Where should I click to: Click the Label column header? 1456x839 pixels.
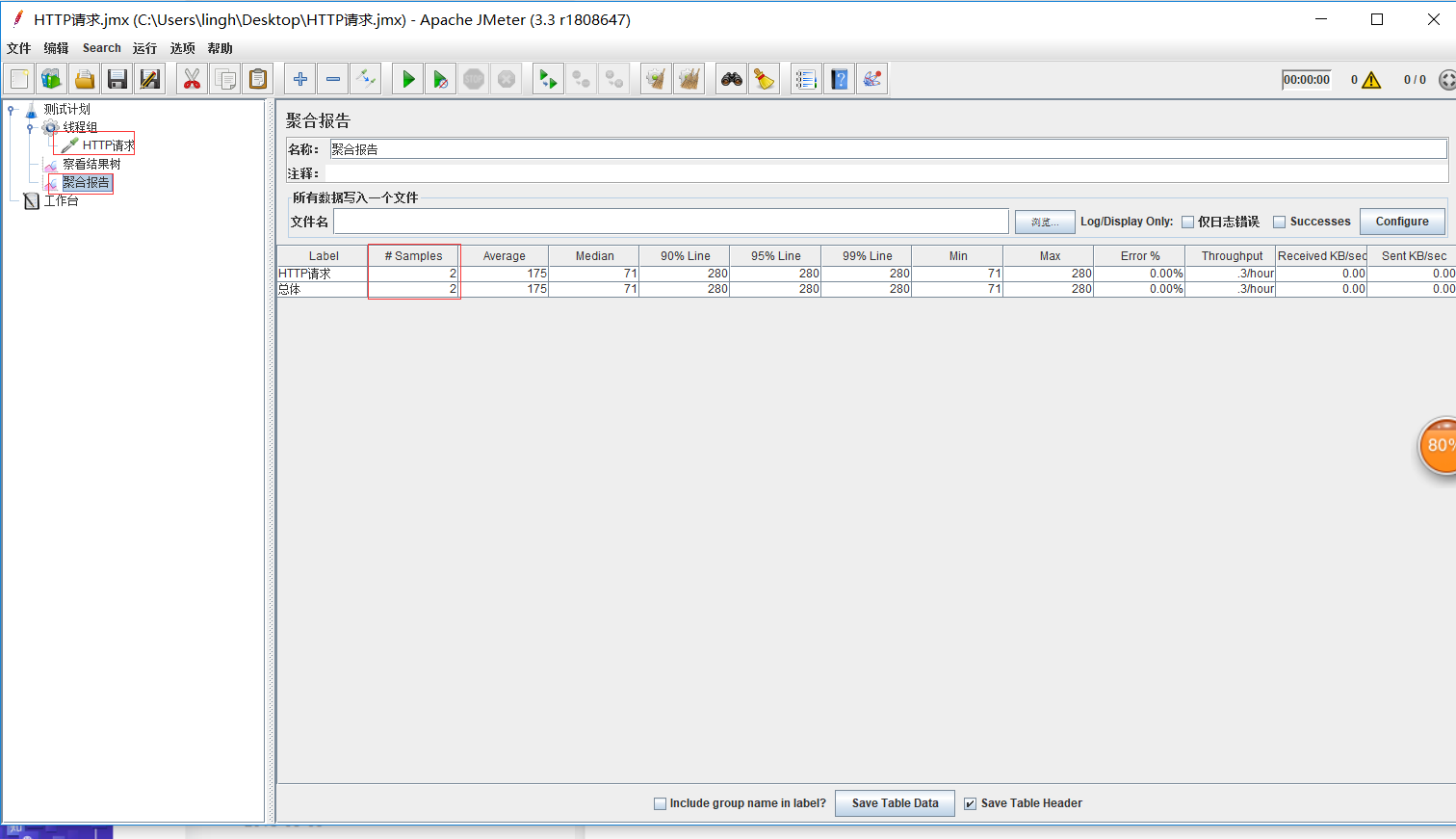point(324,256)
